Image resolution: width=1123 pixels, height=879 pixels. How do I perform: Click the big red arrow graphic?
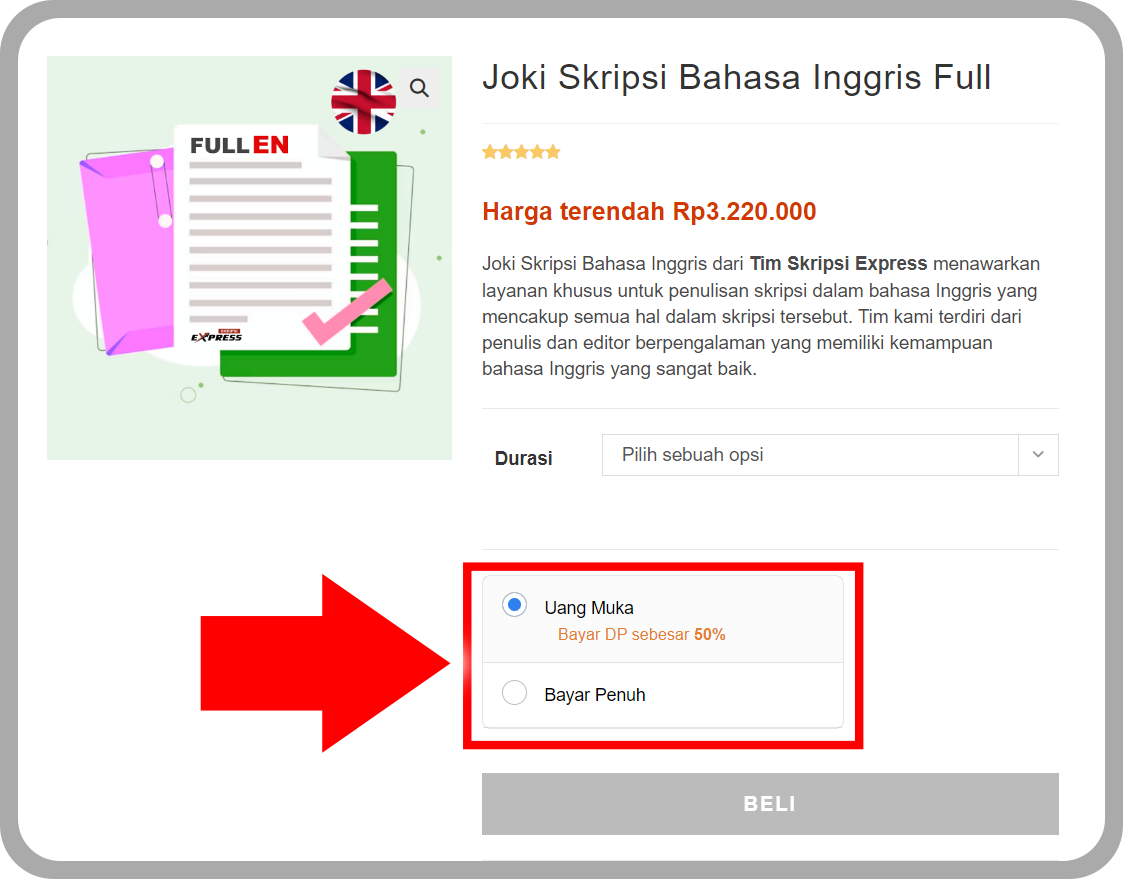coord(324,663)
